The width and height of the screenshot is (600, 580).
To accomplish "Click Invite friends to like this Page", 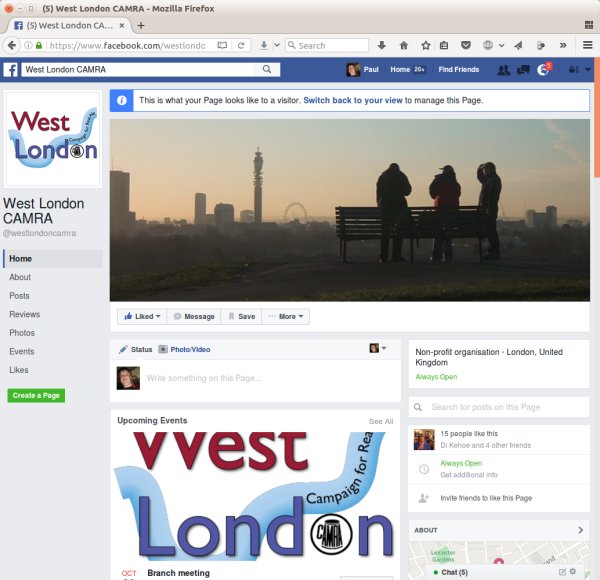I will pyautogui.click(x=486, y=498).
